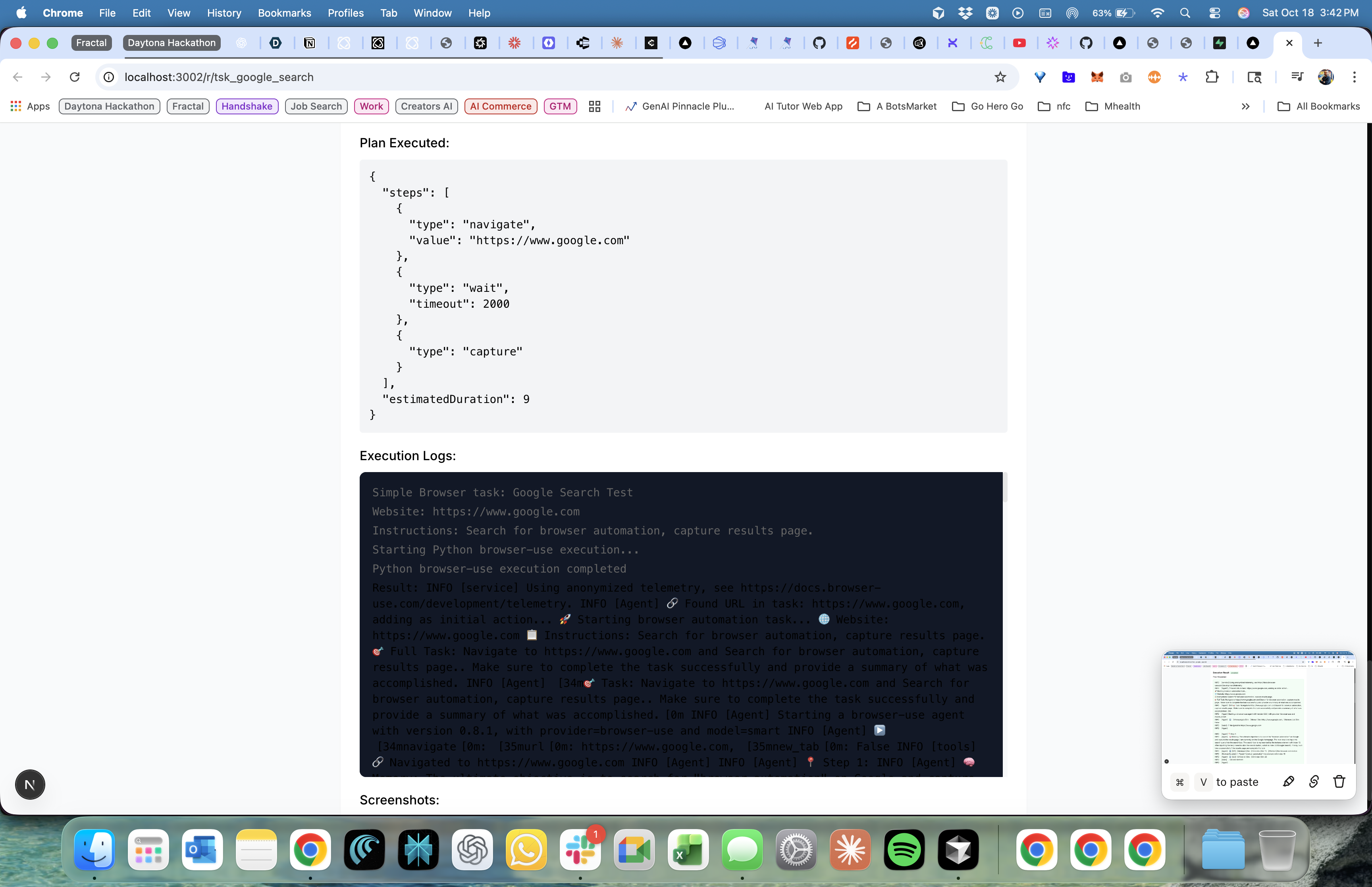
Task: Click the pencil edit icon on screenshot preview
Action: coord(1289,782)
